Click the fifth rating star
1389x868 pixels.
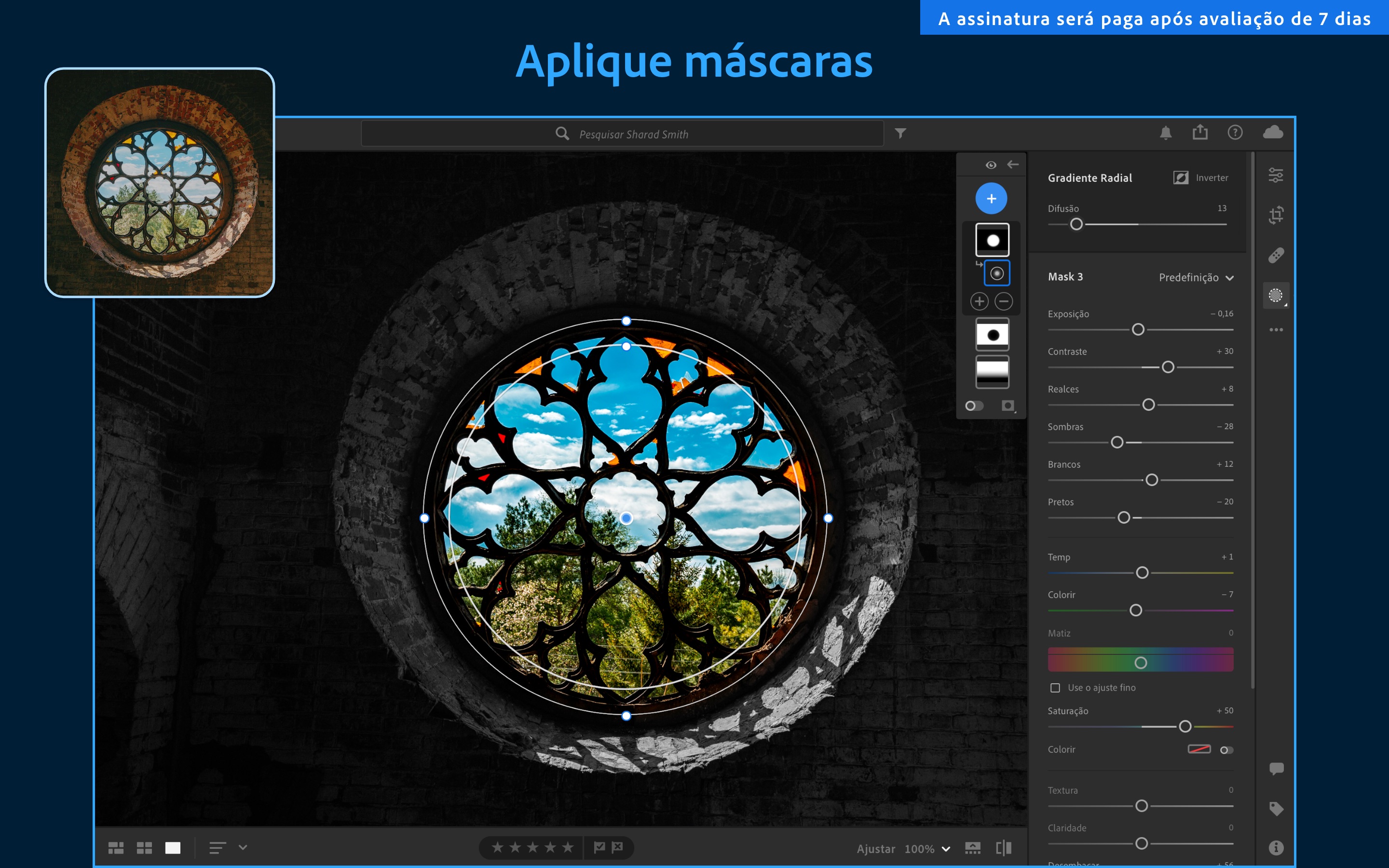(x=568, y=847)
